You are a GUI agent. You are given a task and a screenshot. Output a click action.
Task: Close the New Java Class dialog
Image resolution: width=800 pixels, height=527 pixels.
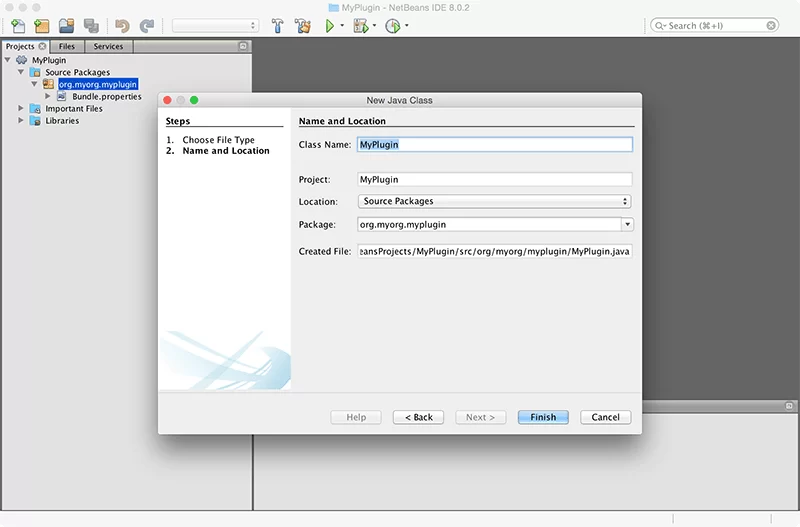click(x=167, y=100)
